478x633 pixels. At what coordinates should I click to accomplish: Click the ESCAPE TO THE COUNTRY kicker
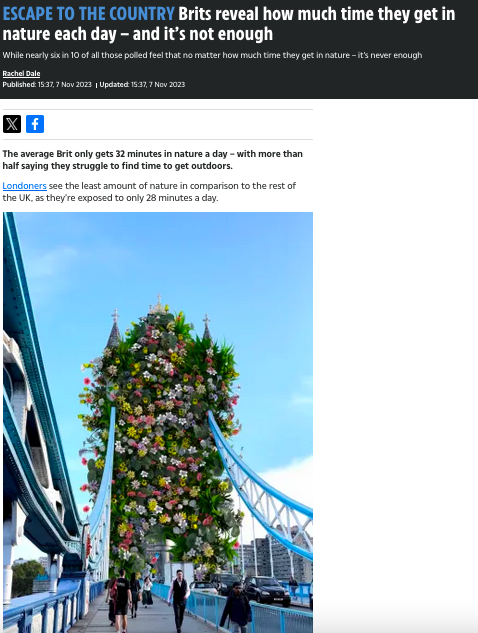[x=88, y=14]
